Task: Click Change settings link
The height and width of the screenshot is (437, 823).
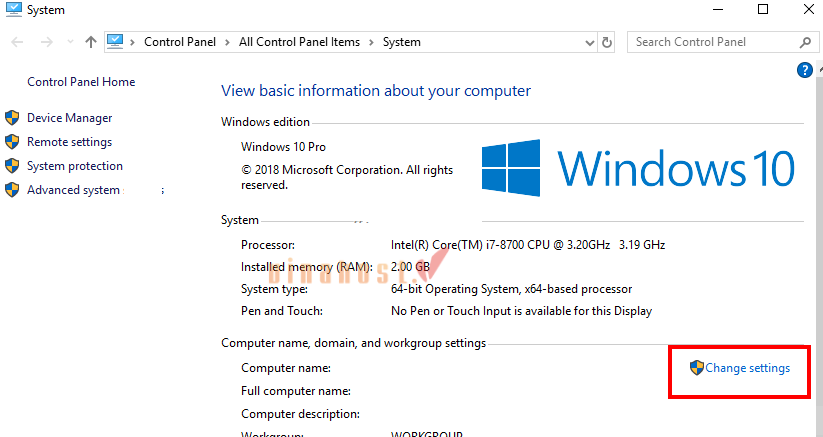Action: tap(747, 368)
